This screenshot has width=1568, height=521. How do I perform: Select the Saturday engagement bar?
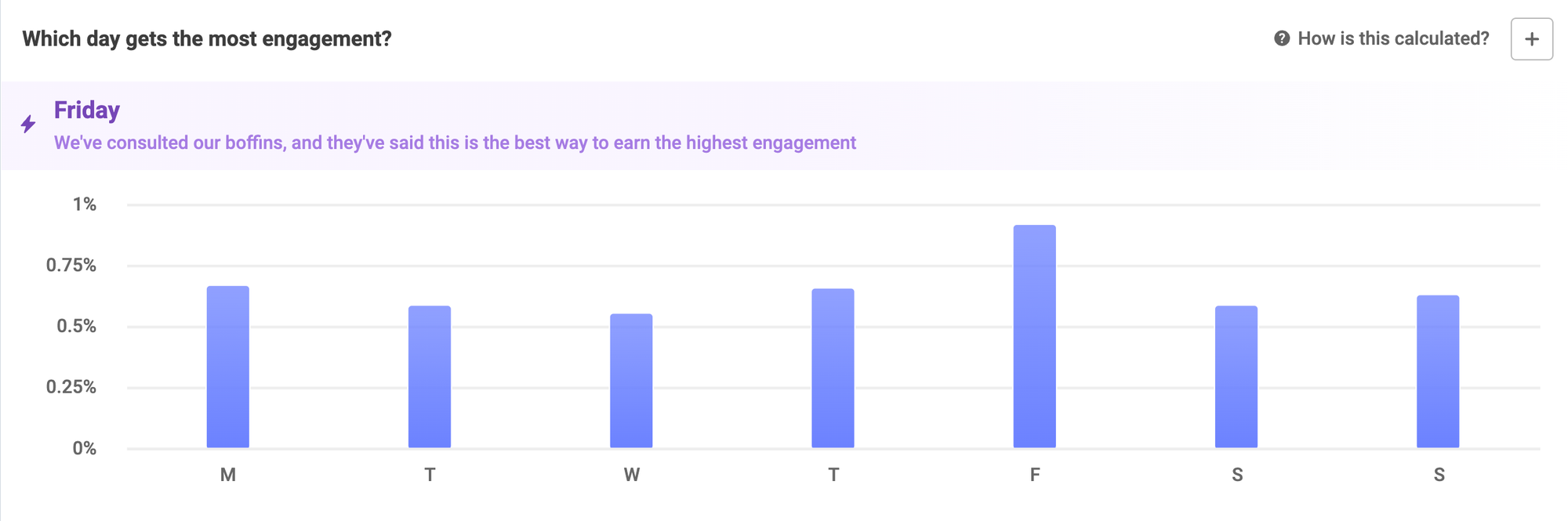click(x=1236, y=377)
